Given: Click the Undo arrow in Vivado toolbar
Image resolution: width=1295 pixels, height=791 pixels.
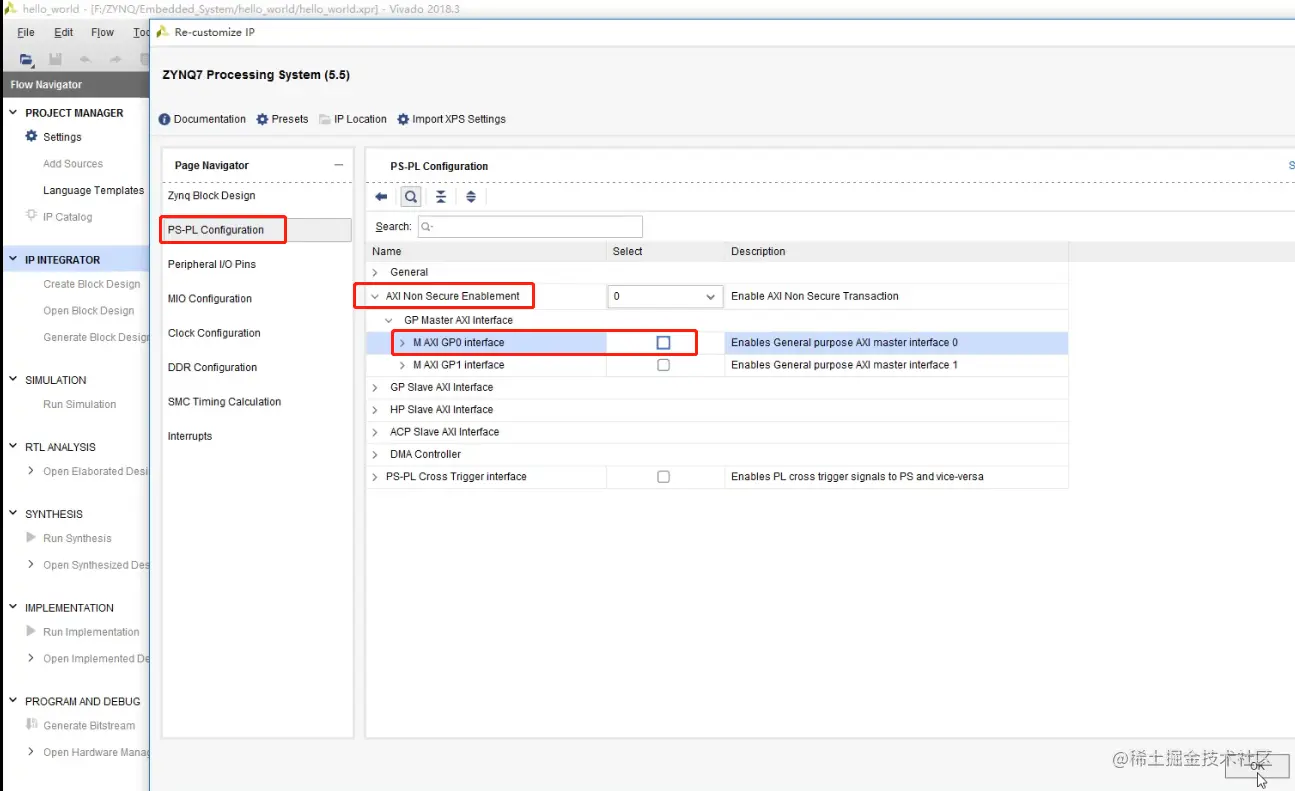Looking at the screenshot, I should [x=85, y=60].
